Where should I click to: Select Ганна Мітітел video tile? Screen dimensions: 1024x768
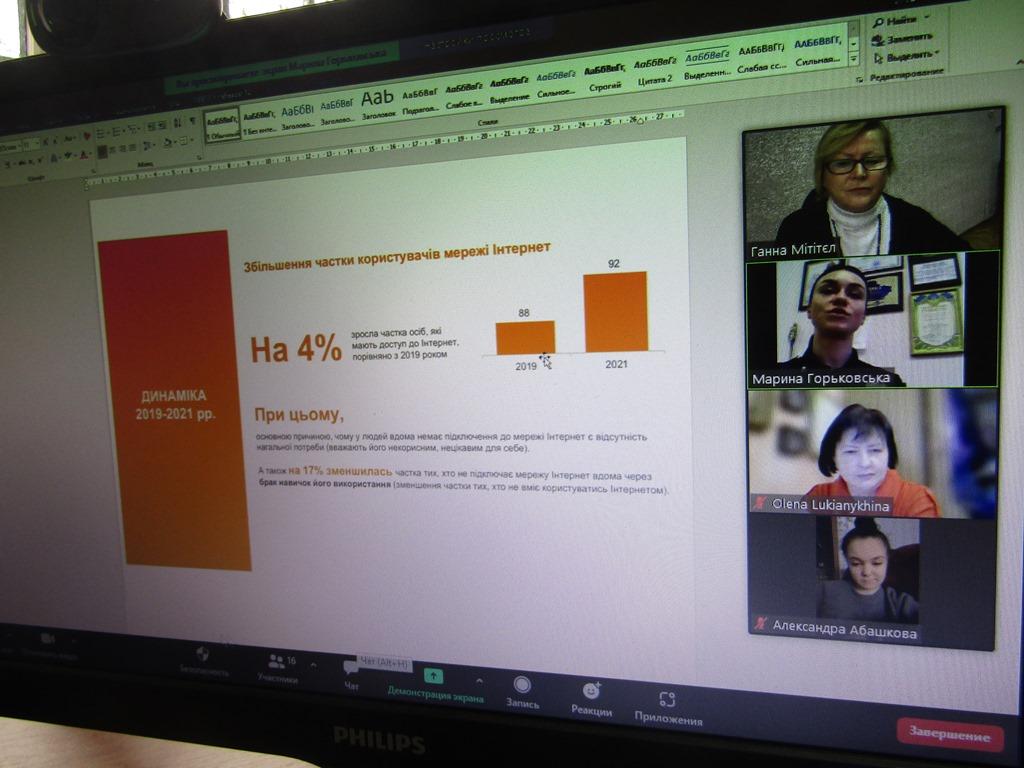pyautogui.click(x=872, y=184)
